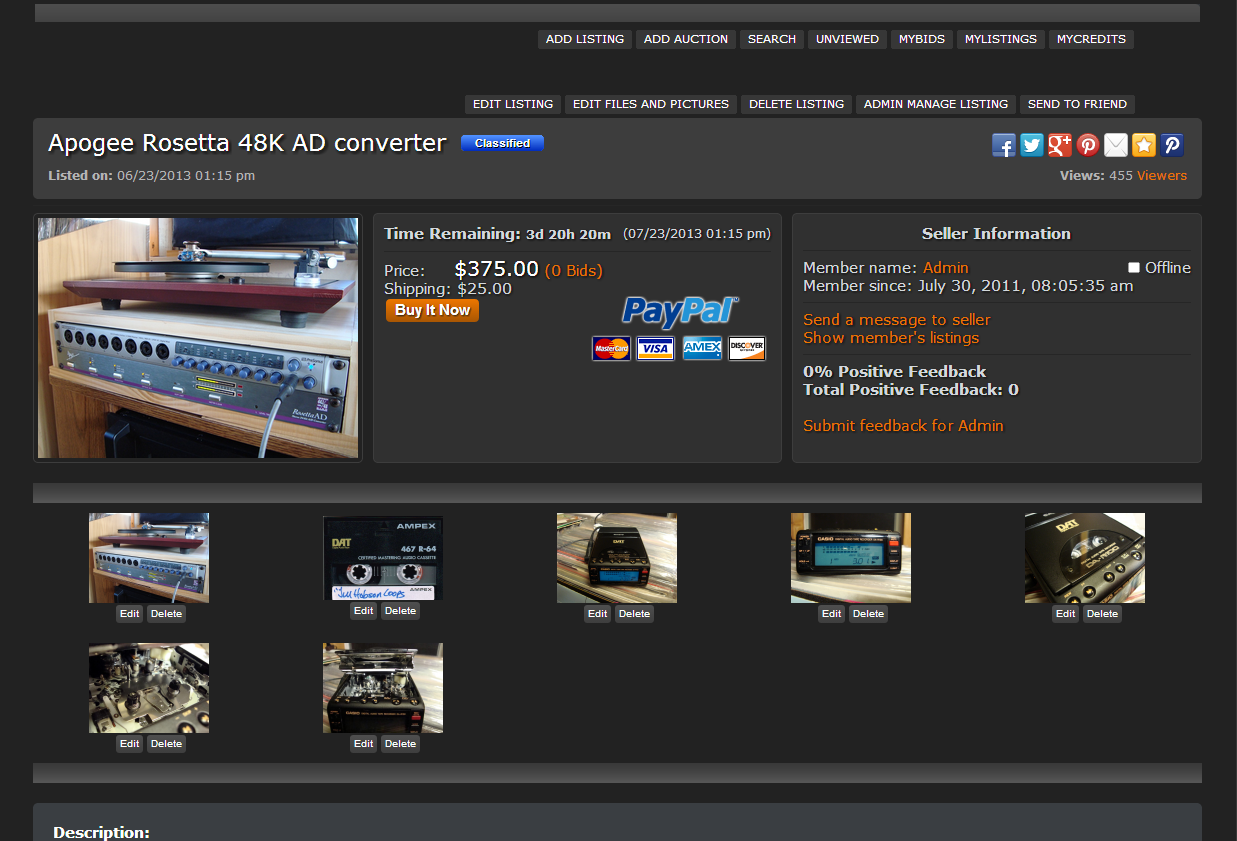Open MyCredits in the top menu
This screenshot has height=841, width=1237.
[1091, 39]
